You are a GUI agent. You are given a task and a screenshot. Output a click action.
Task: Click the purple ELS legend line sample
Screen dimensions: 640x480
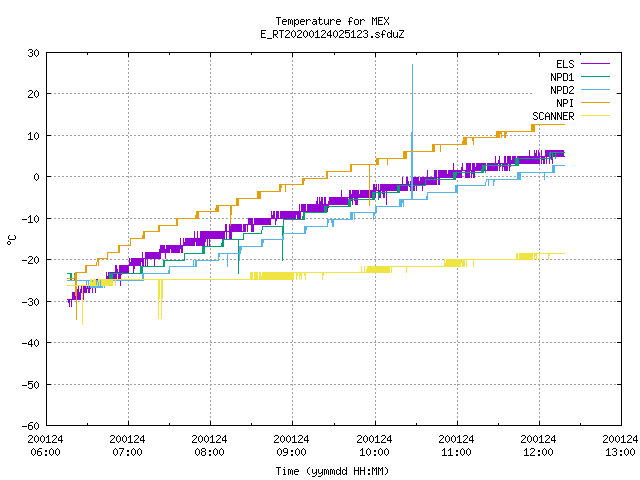(x=596, y=64)
